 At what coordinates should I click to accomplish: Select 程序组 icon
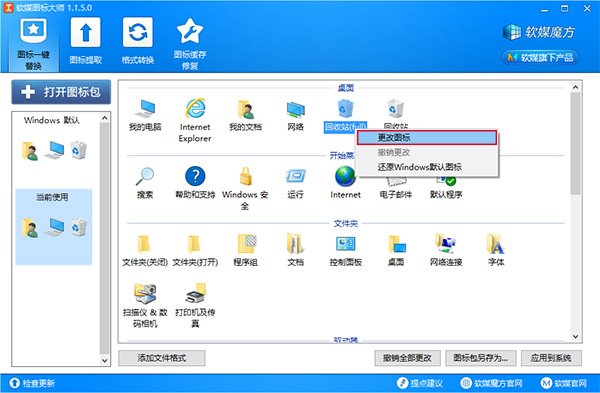245,251
